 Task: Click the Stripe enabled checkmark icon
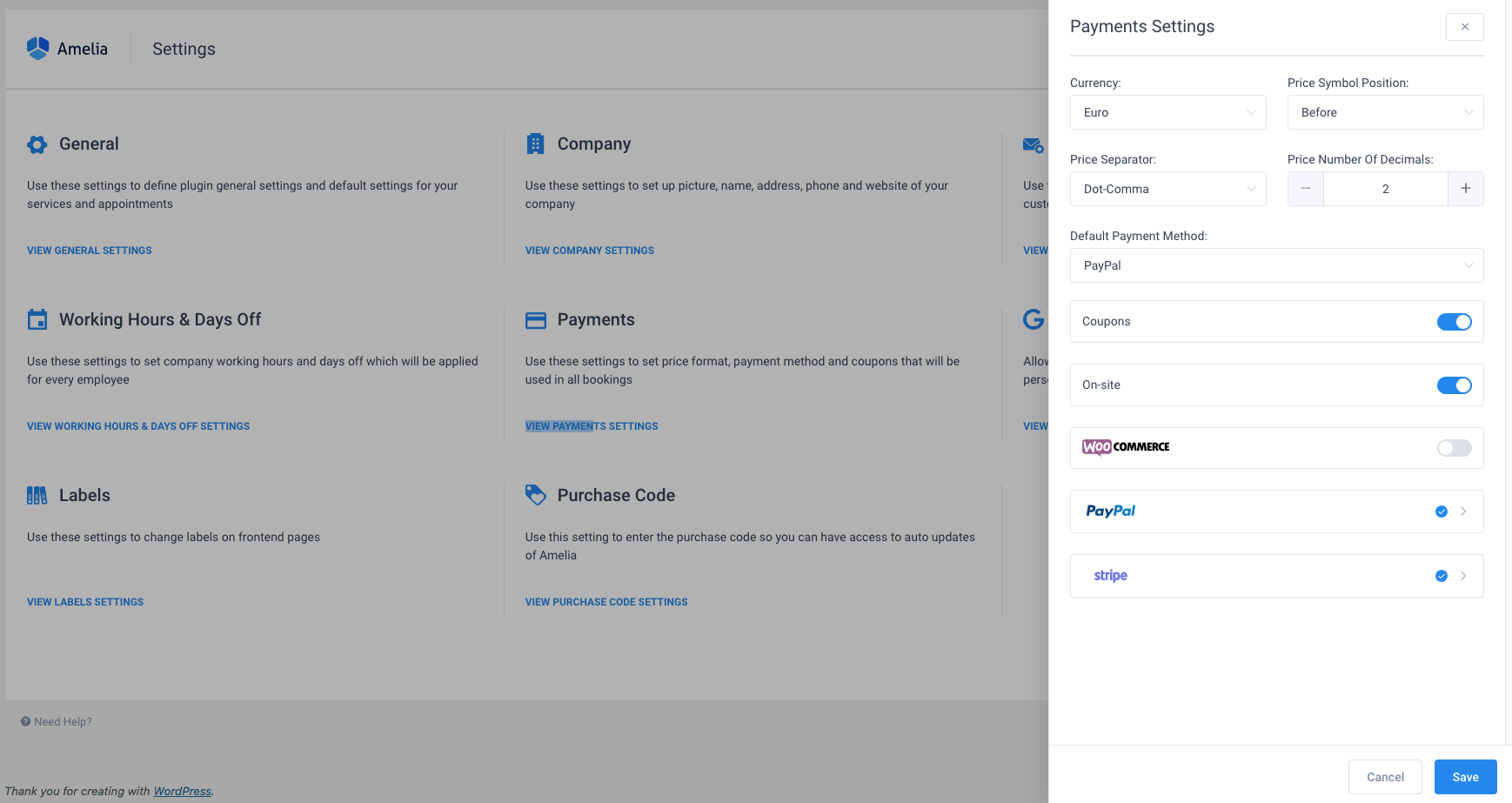tap(1442, 576)
